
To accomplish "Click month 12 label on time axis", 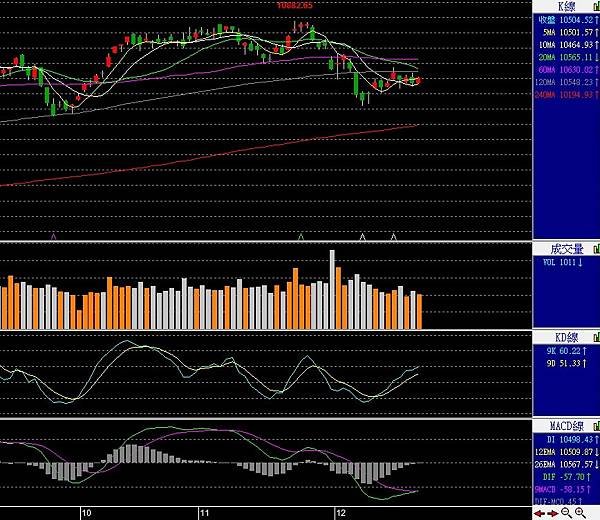I will [340, 513].
